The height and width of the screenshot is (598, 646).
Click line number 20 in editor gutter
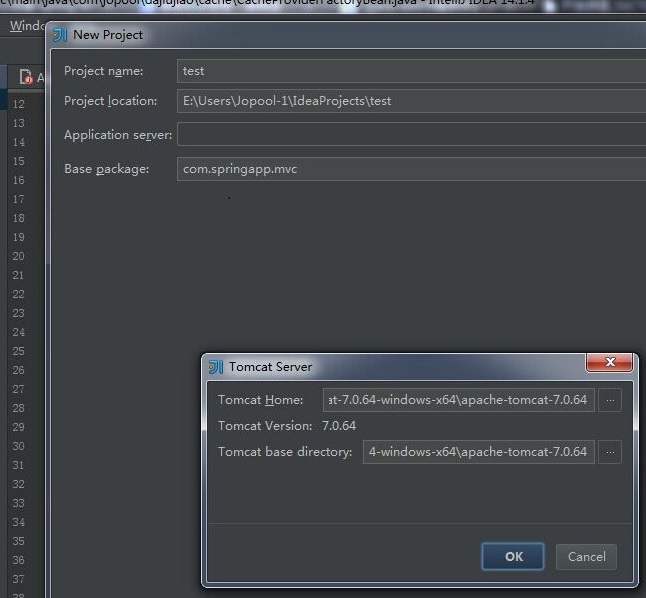point(19,256)
